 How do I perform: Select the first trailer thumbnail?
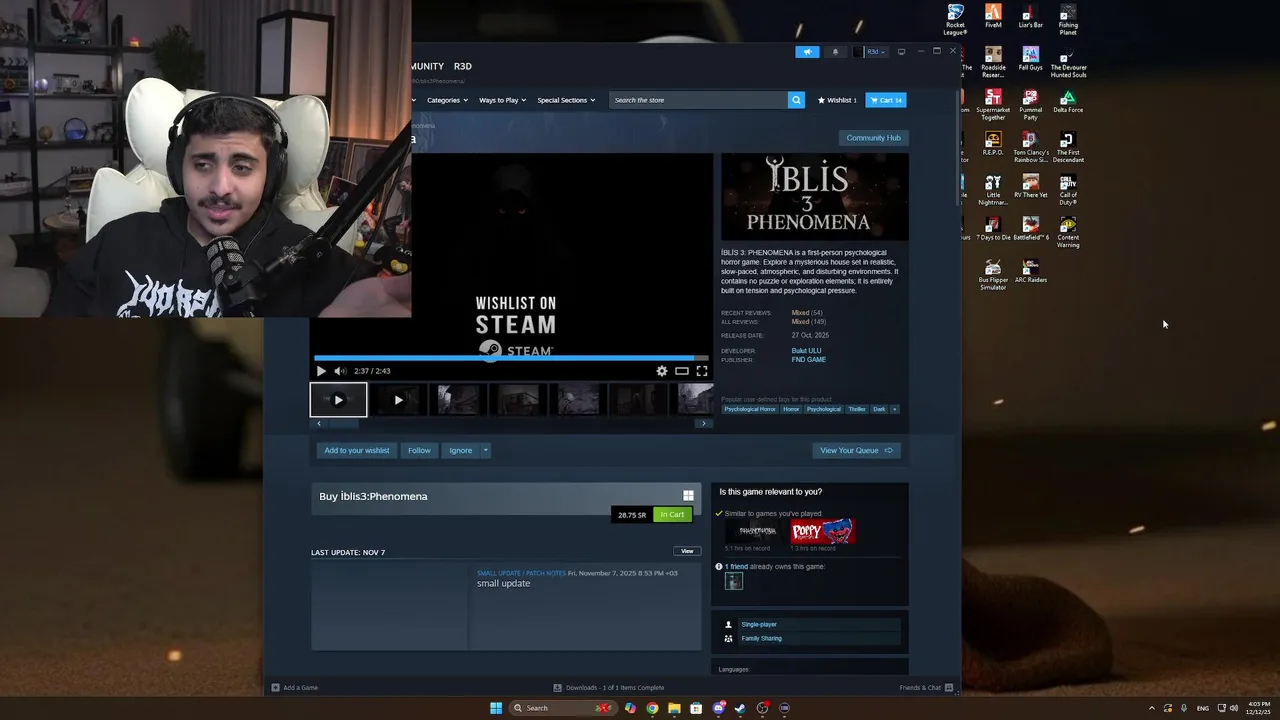(x=338, y=400)
